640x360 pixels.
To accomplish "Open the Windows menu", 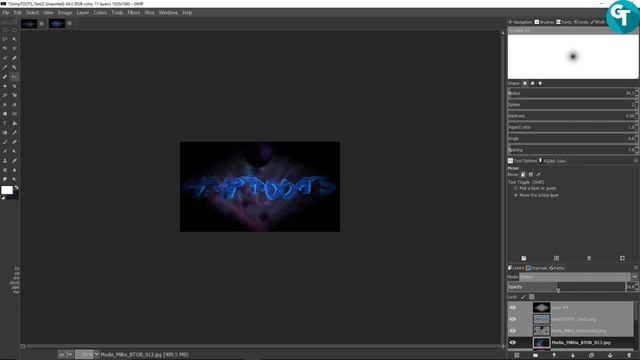I will coord(168,13).
